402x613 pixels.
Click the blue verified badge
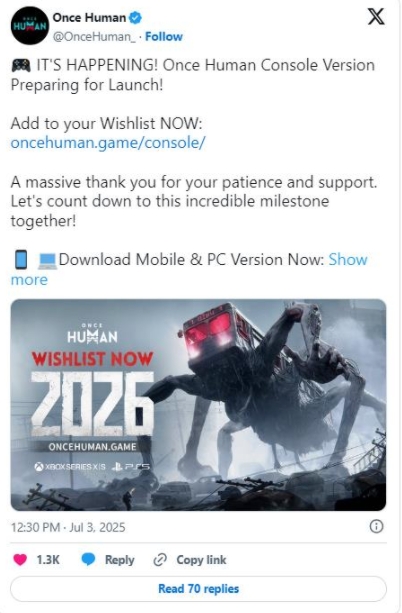click(135, 18)
